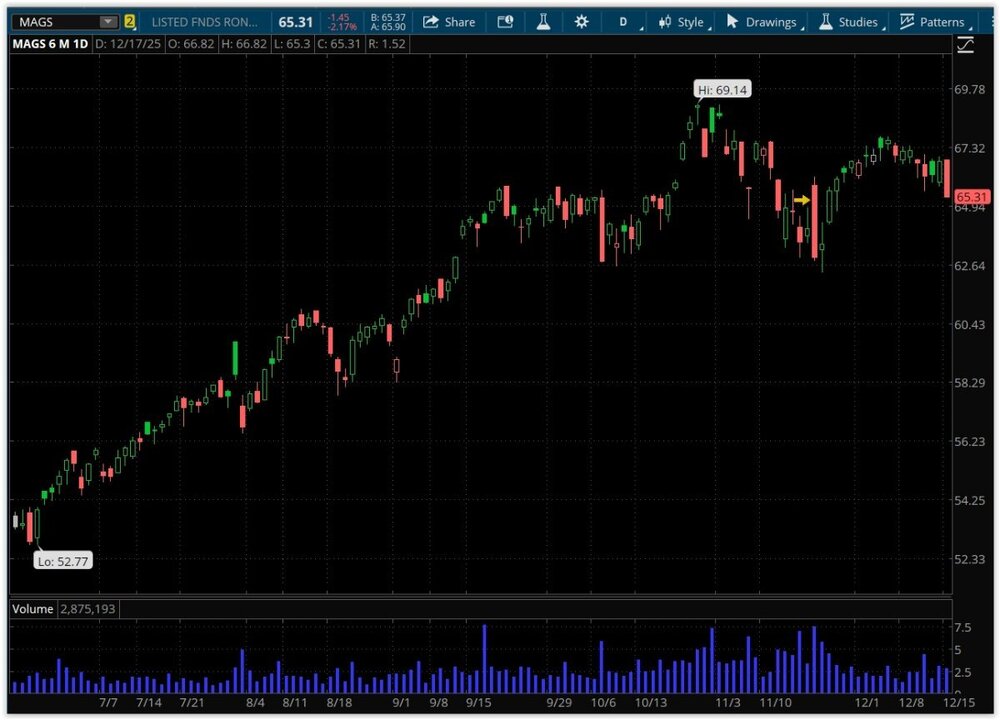Image resolution: width=1000 pixels, height=720 pixels.
Task: Open the D timeframe dropdown
Action: pos(624,22)
